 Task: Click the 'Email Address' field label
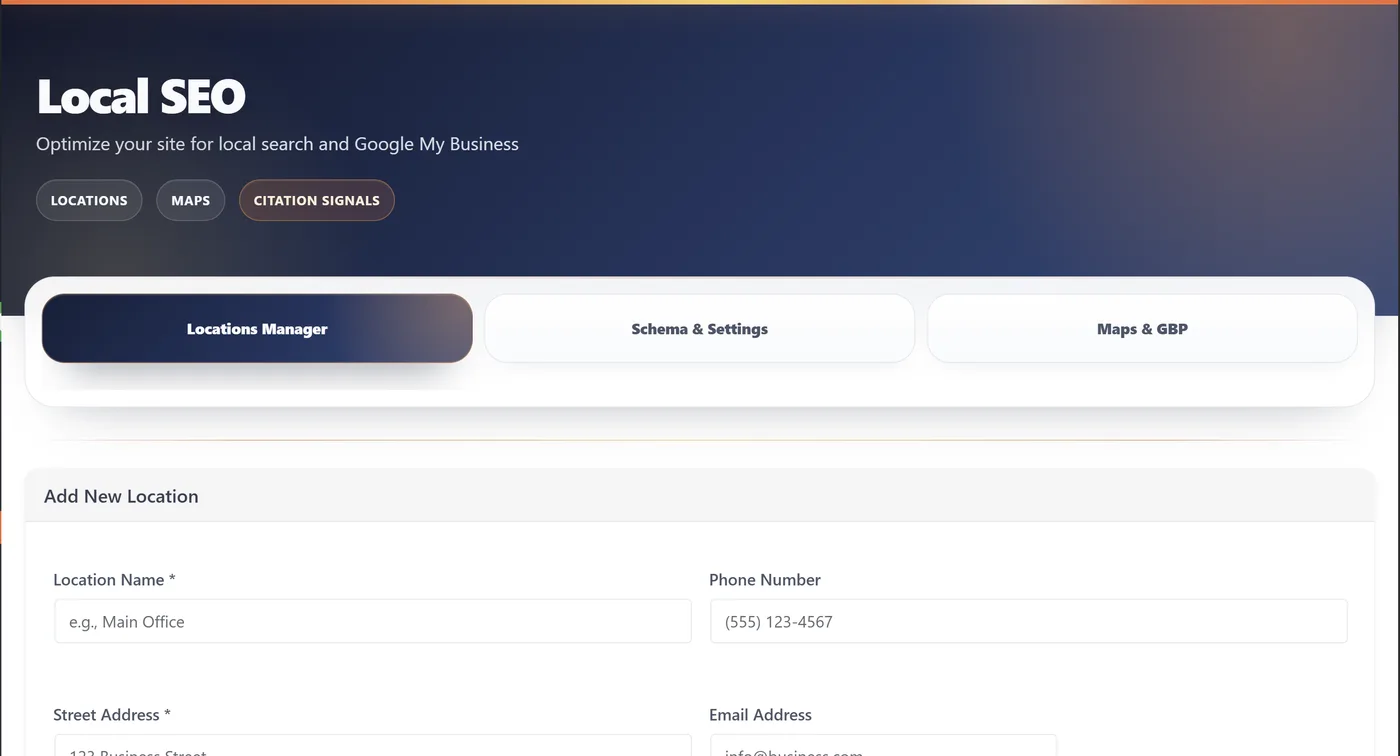click(760, 715)
